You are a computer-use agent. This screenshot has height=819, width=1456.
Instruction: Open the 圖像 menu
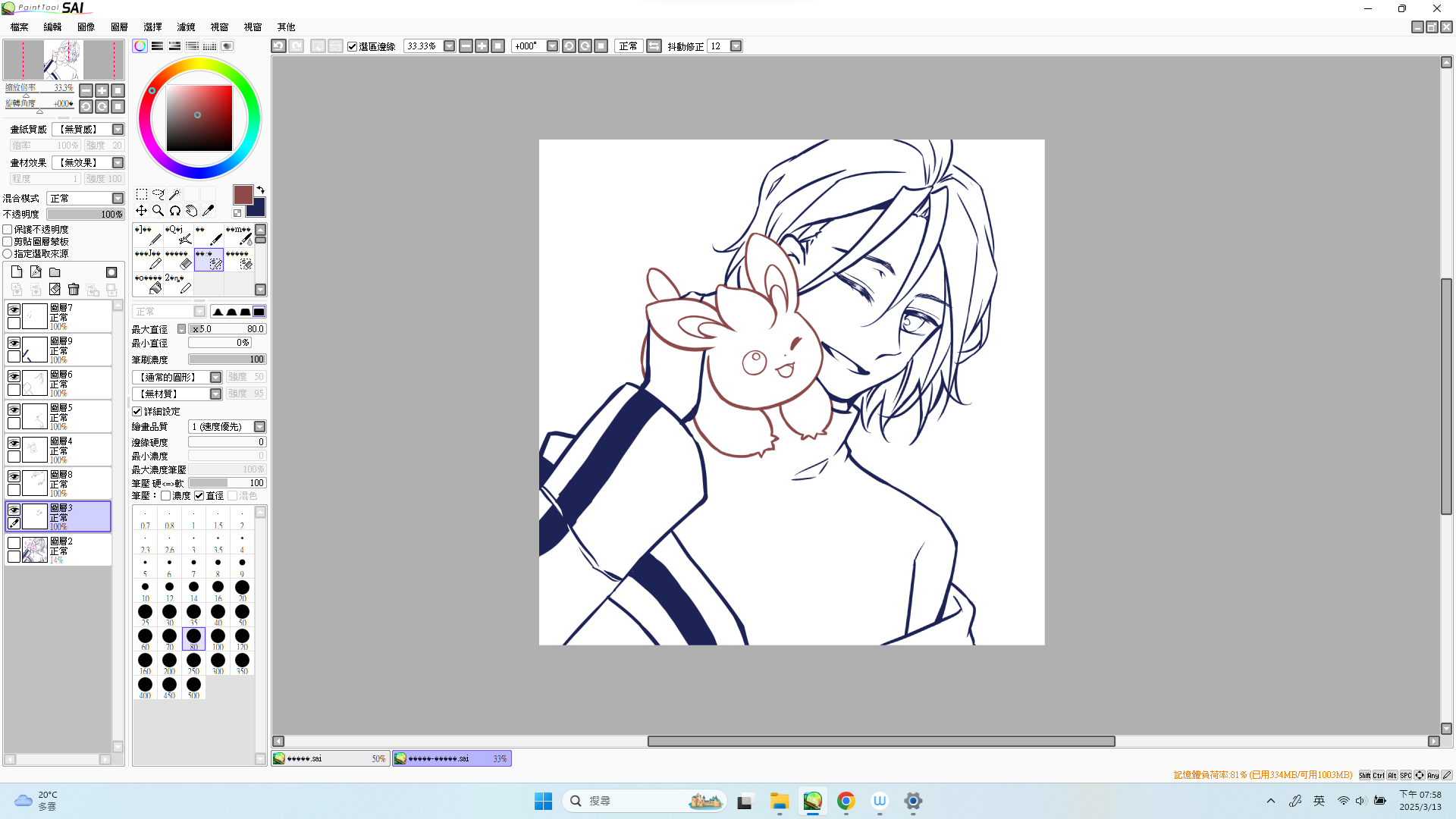point(86,27)
